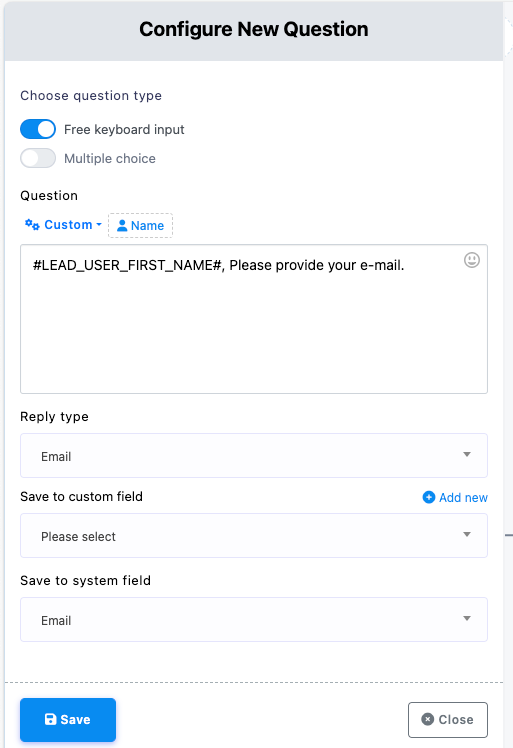The width and height of the screenshot is (513, 748).
Task: Enable the Multiple choice toggle
Action: pyautogui.click(x=38, y=158)
